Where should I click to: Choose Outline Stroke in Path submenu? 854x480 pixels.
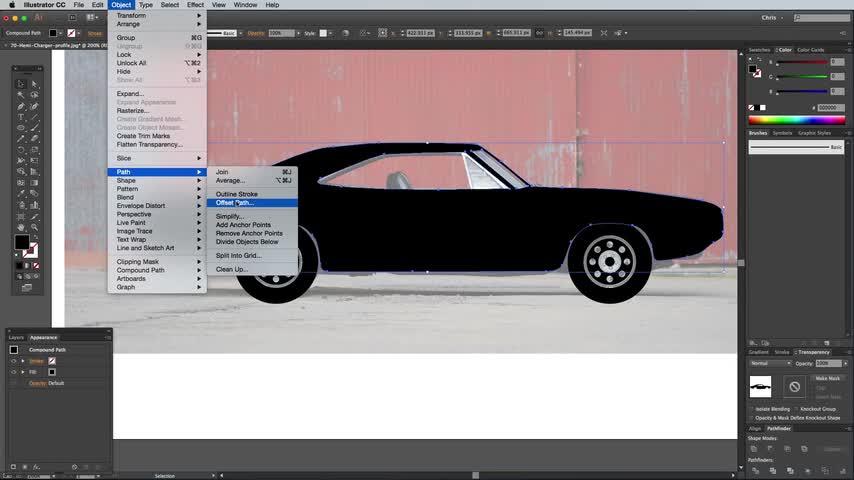(x=237, y=194)
